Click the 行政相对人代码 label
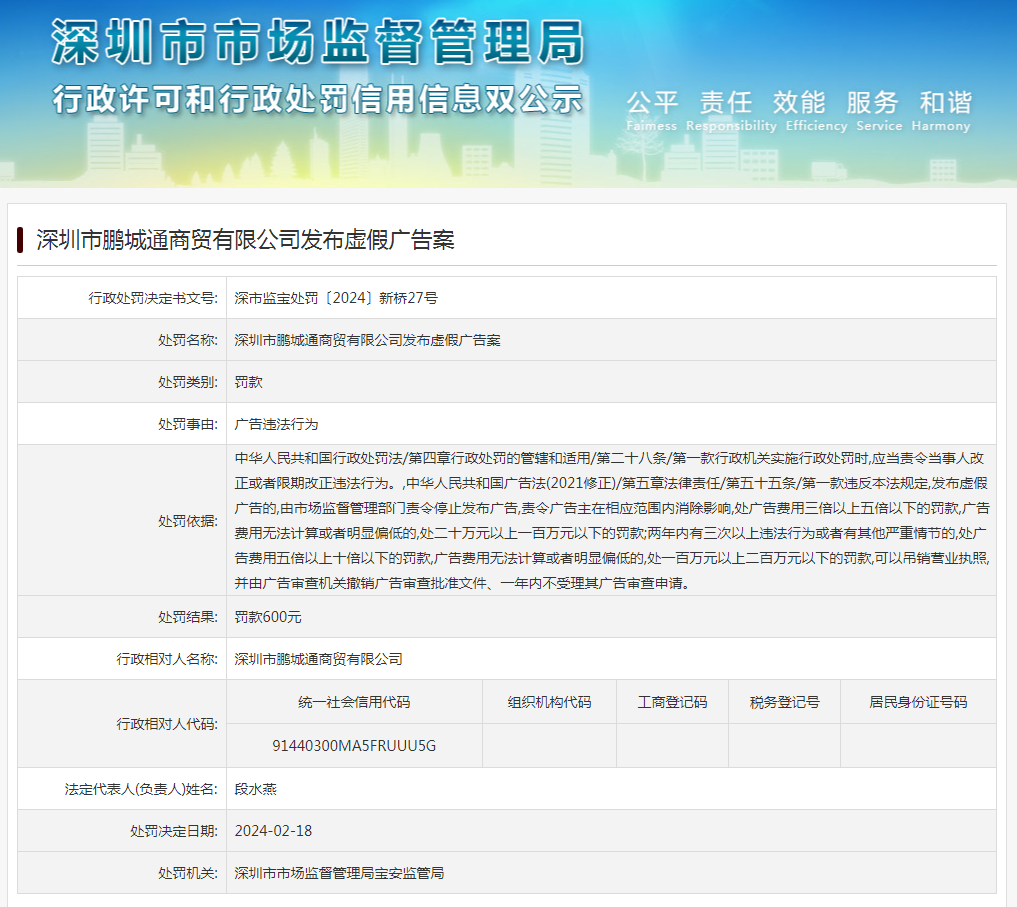Screen dimensions: 1017x907 pyautogui.click(x=167, y=724)
